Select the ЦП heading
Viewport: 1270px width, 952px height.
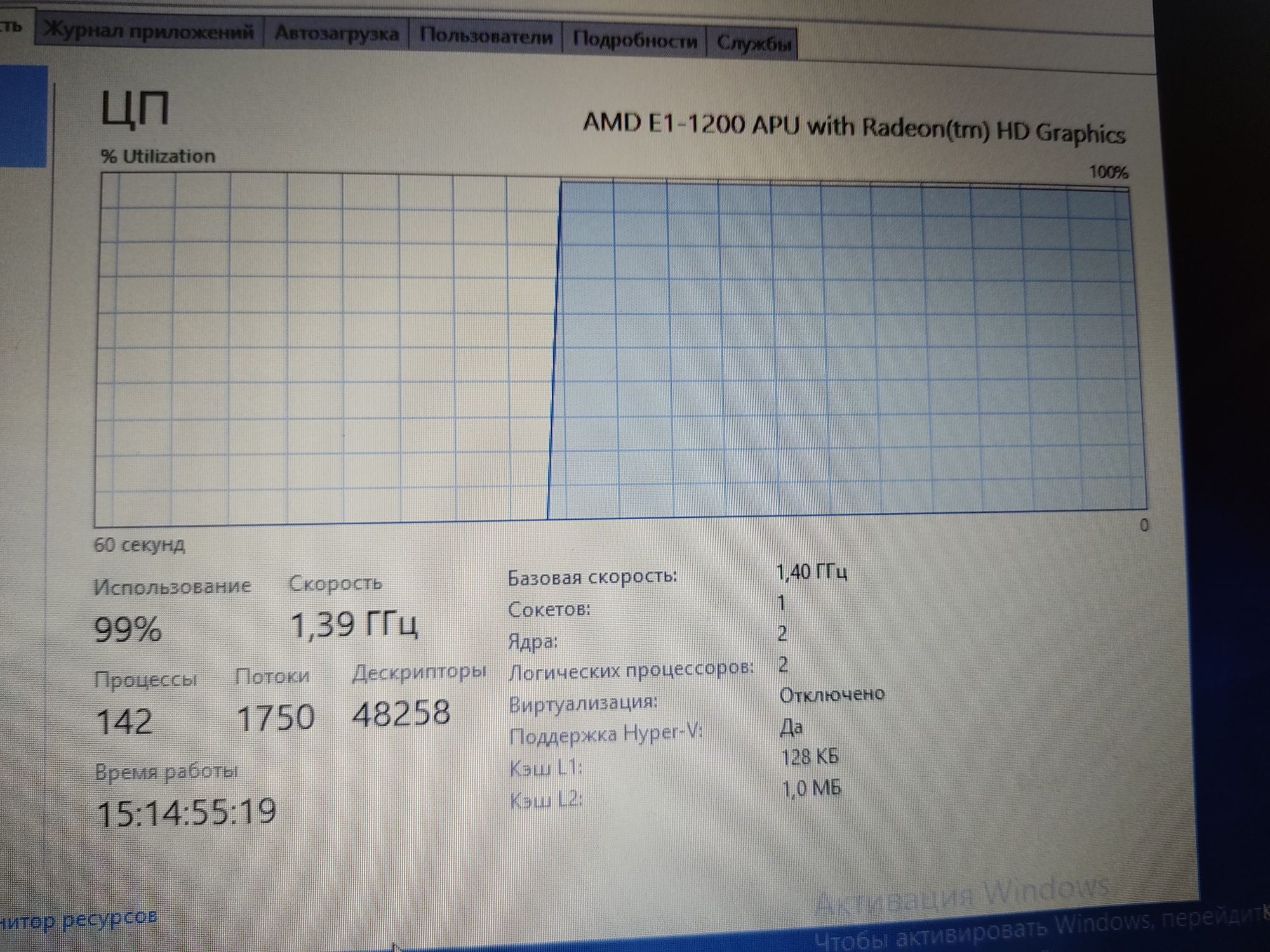135,109
